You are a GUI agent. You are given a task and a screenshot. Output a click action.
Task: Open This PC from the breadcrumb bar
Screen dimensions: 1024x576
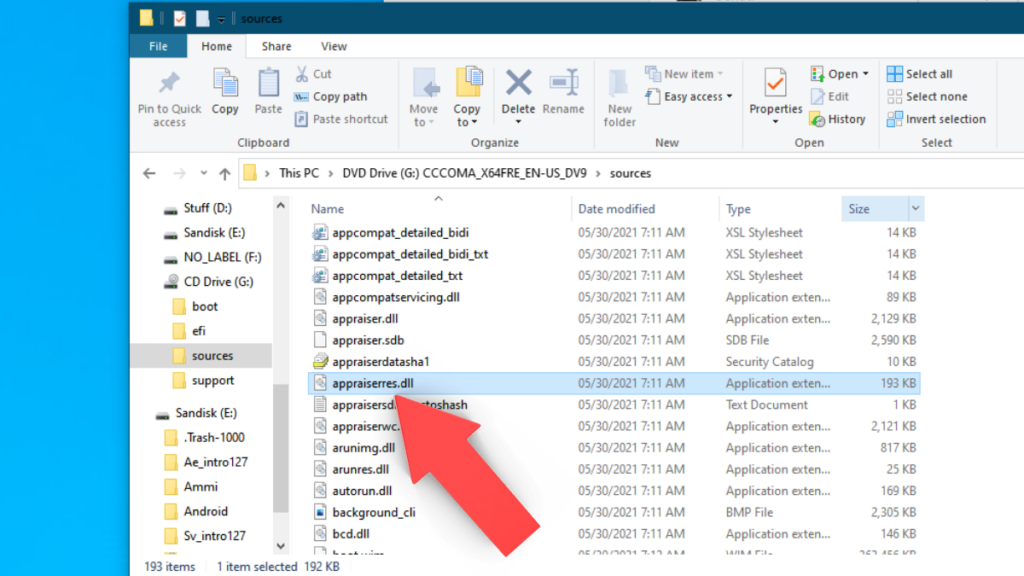298,172
